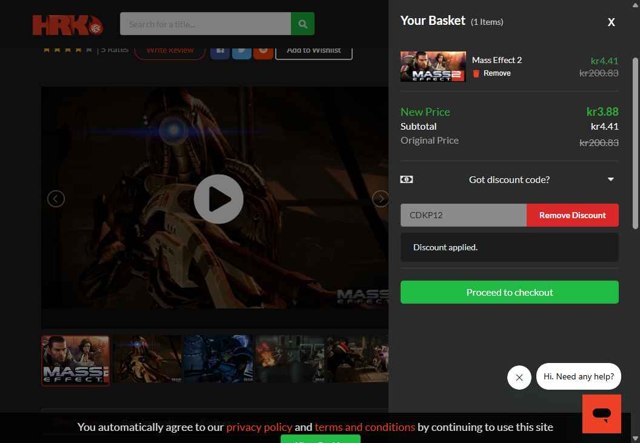The width and height of the screenshot is (640, 443).
Task: Share via the orange Reddit icon
Action: pos(263,51)
